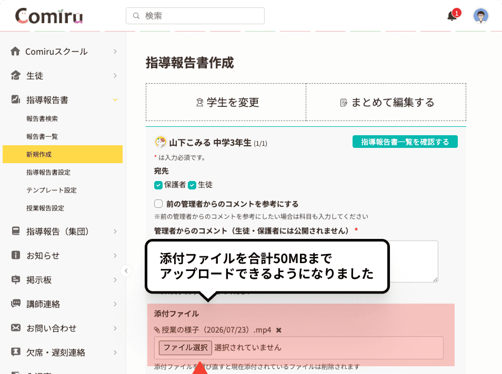Click the 講師連絡 chat icon
Screen dimensions: 502x374
click(x=15, y=303)
